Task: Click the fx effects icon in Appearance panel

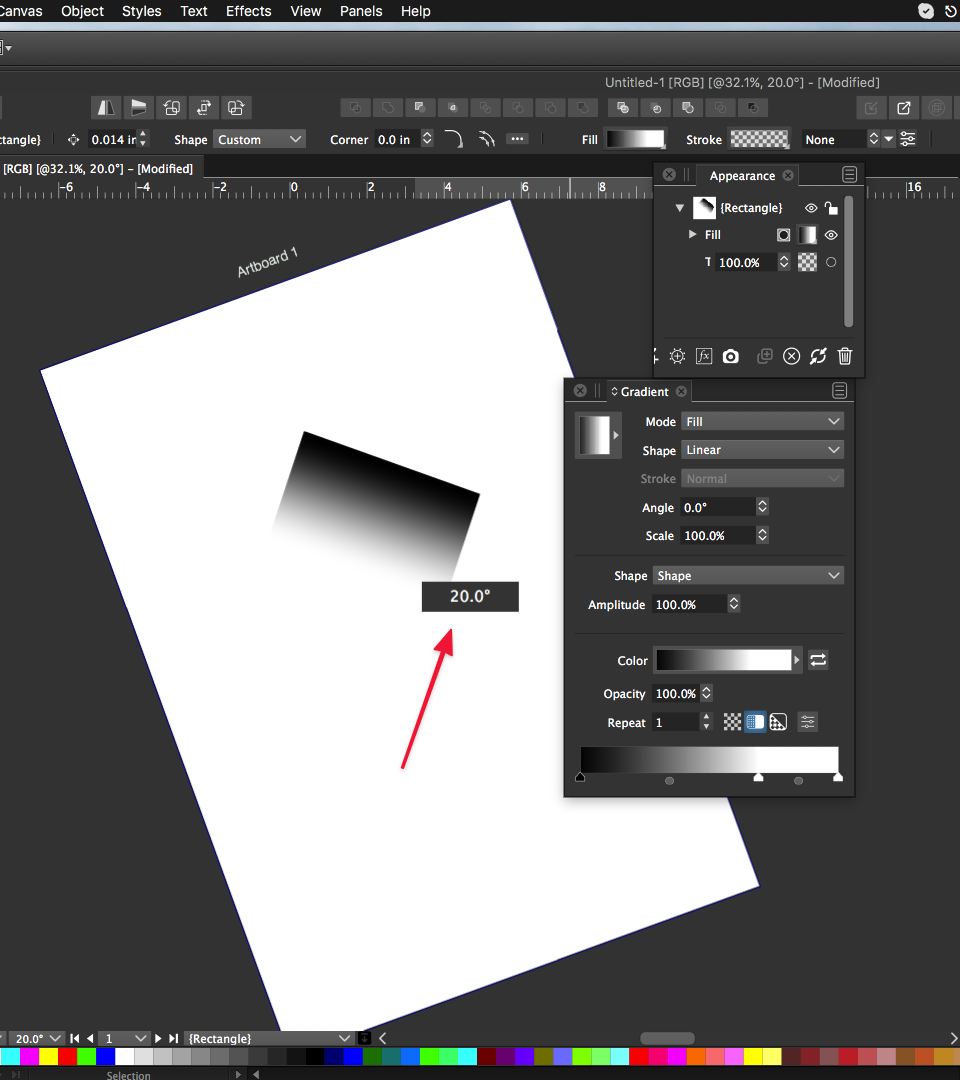Action: point(704,356)
